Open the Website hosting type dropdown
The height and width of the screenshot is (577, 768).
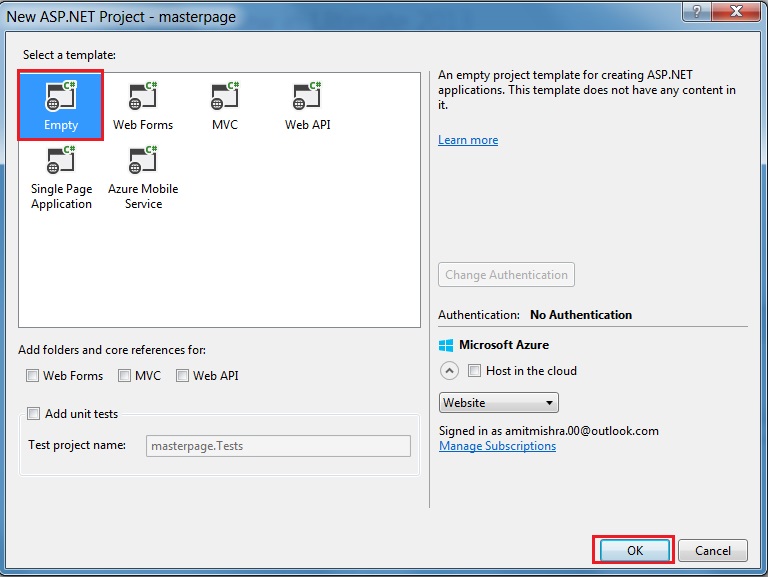point(499,403)
